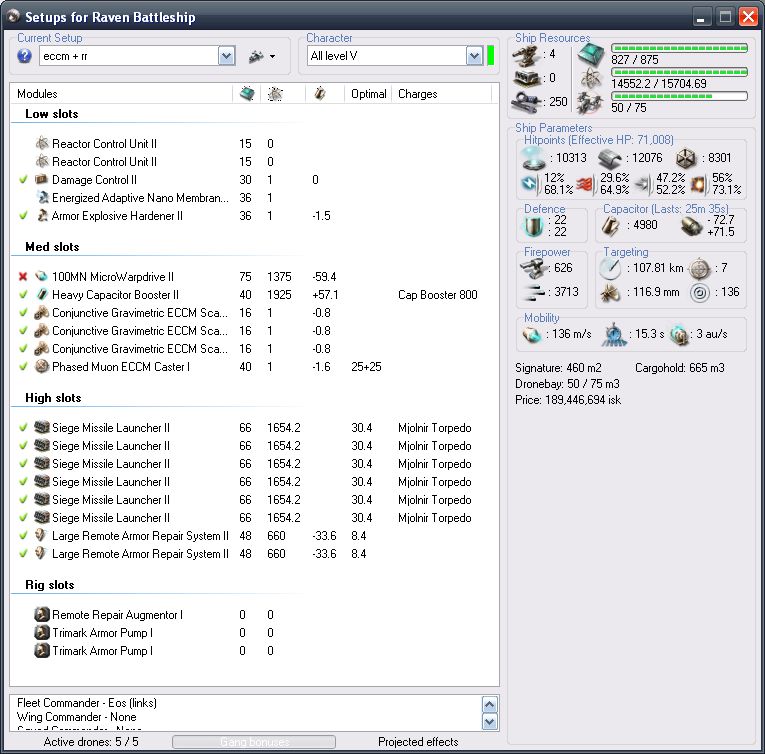The width and height of the screenshot is (765, 754).
Task: Select the Fleet Commander - Eos (links) line
Action: pos(87,703)
